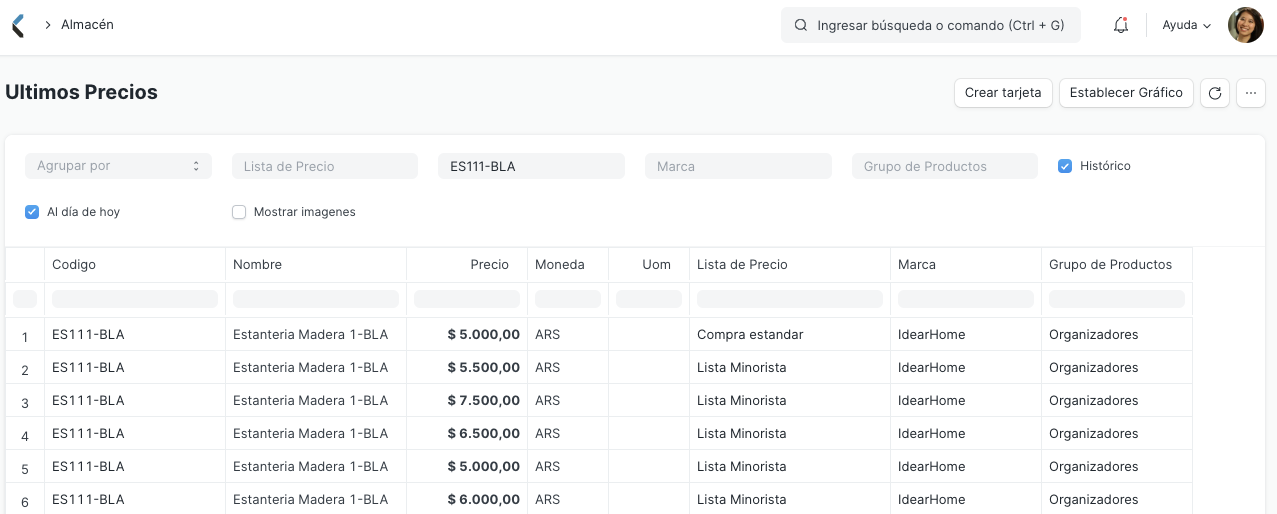Click the Lista de Precio column header
The width and height of the screenshot is (1277, 514).
[790, 265]
